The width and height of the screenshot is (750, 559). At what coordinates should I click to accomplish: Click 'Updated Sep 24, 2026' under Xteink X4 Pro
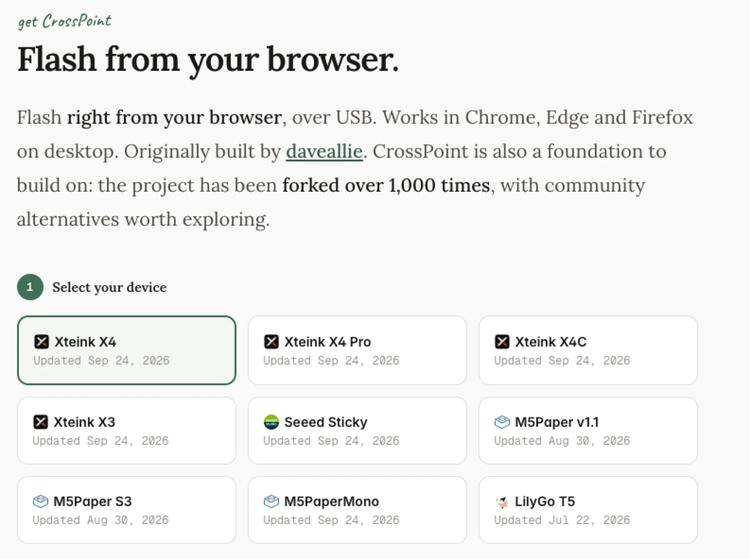331,360
